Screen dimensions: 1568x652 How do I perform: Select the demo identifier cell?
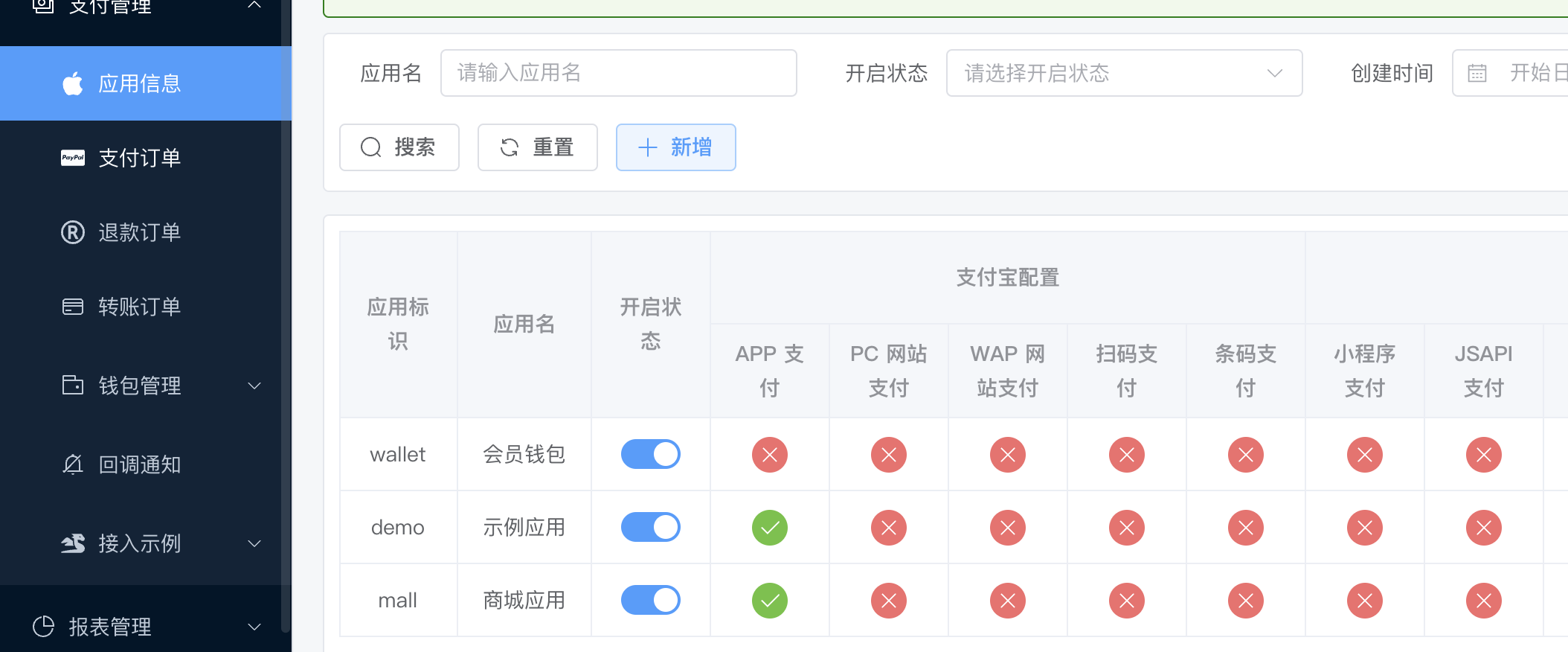399,527
